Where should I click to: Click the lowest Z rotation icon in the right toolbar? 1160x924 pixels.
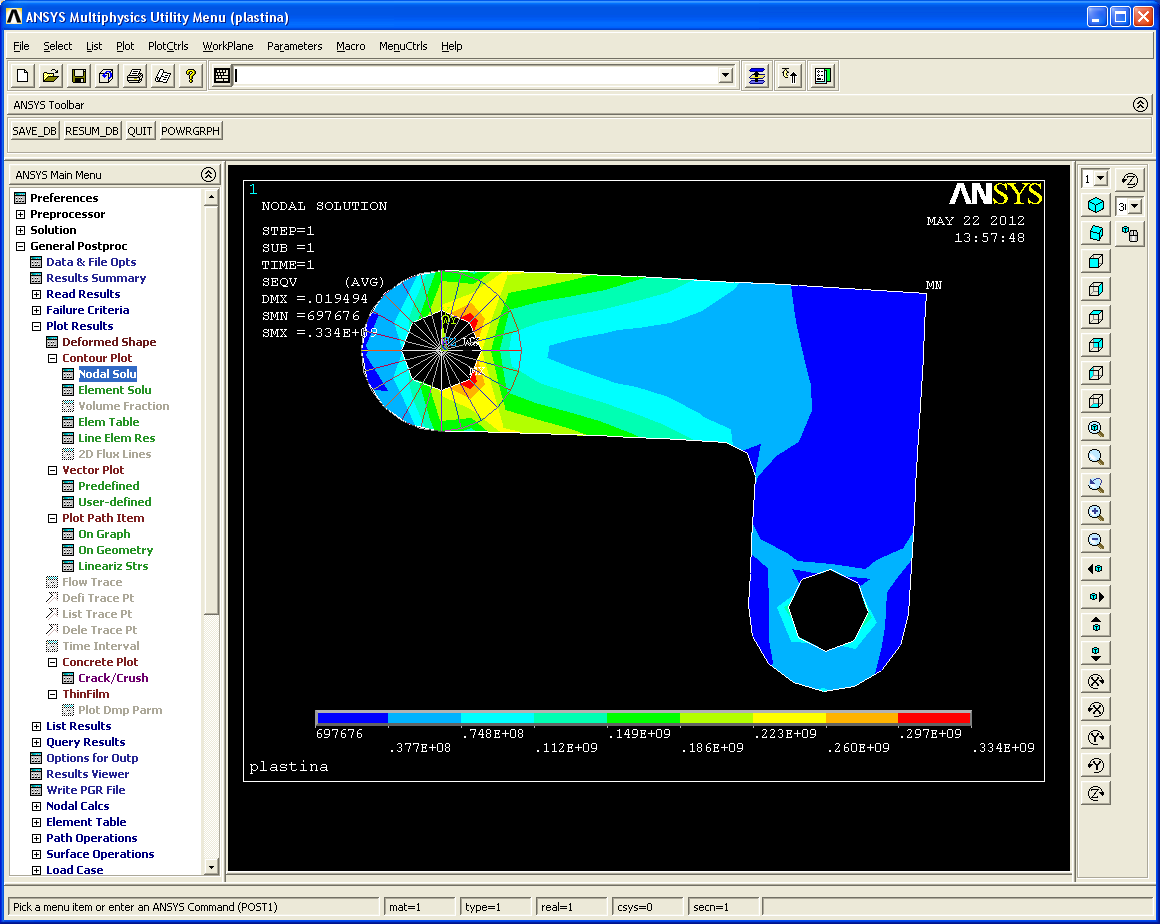click(1096, 793)
